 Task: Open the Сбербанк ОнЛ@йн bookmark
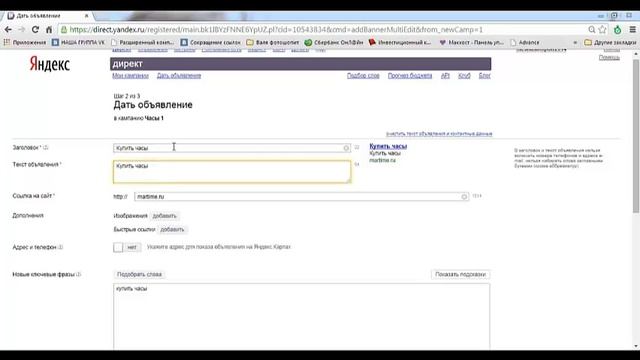[x=334, y=42]
